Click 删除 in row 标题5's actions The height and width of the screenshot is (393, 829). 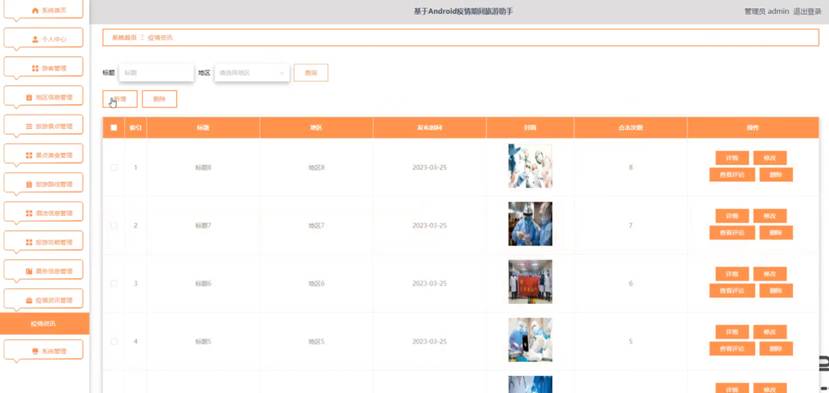[x=776, y=349]
